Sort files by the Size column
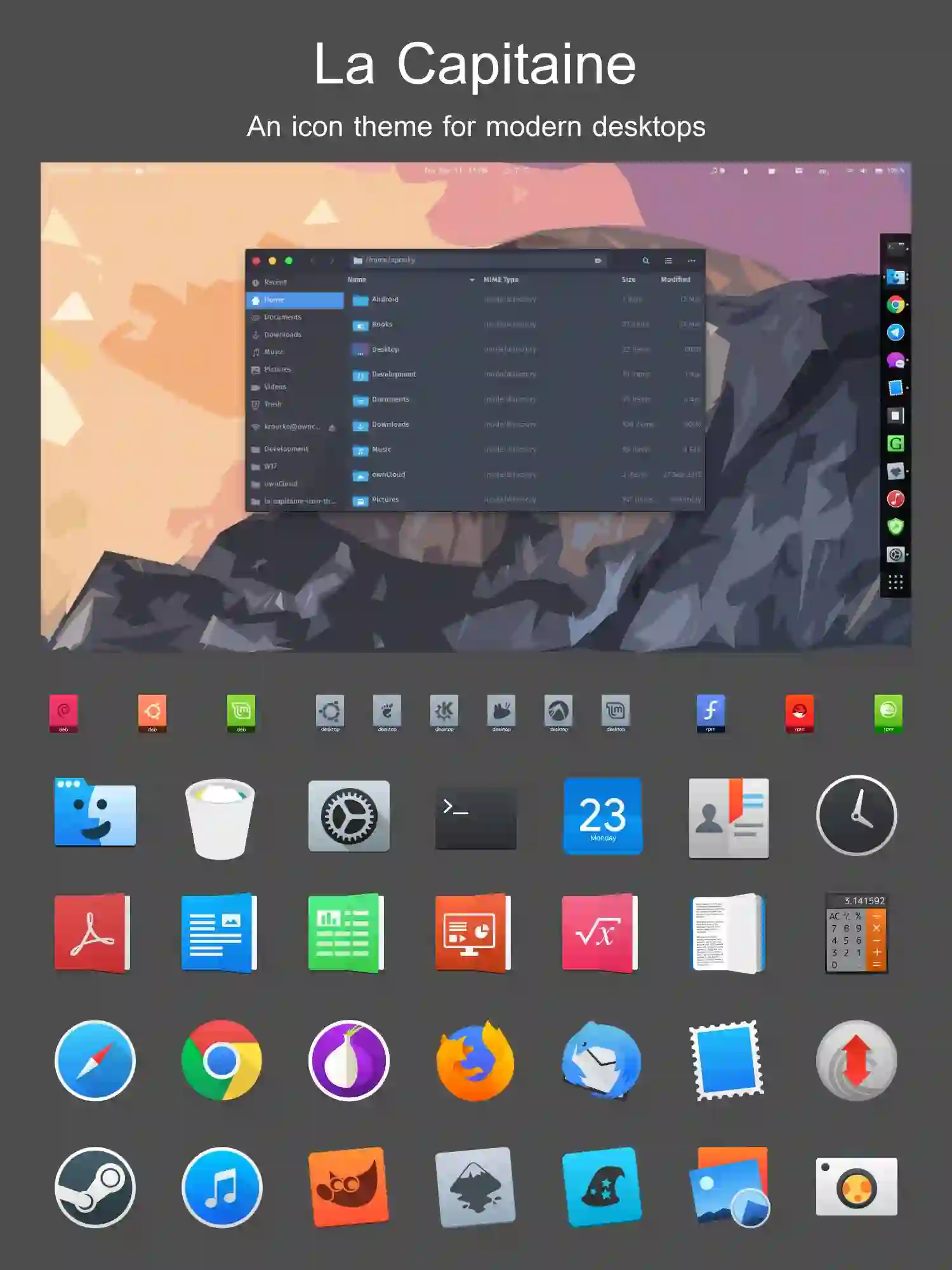This screenshot has width=952, height=1270. tap(628, 279)
